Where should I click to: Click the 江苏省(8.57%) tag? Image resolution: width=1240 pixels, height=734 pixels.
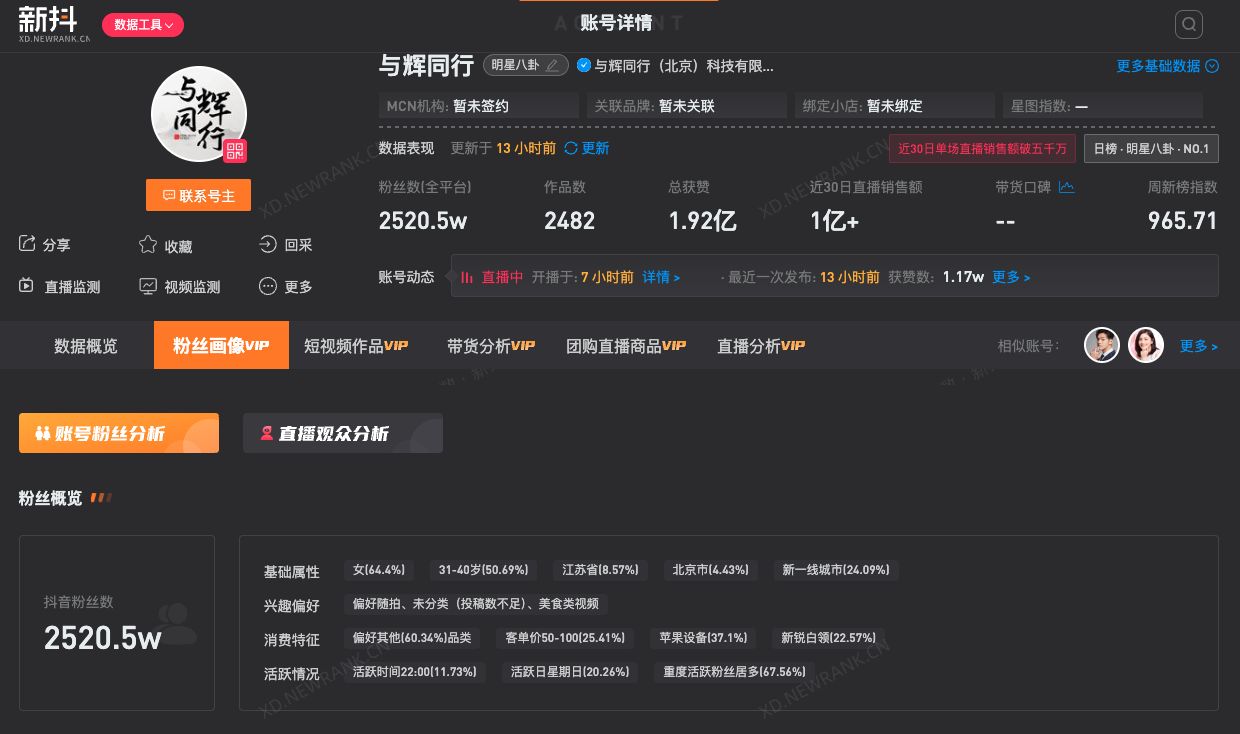[600, 570]
